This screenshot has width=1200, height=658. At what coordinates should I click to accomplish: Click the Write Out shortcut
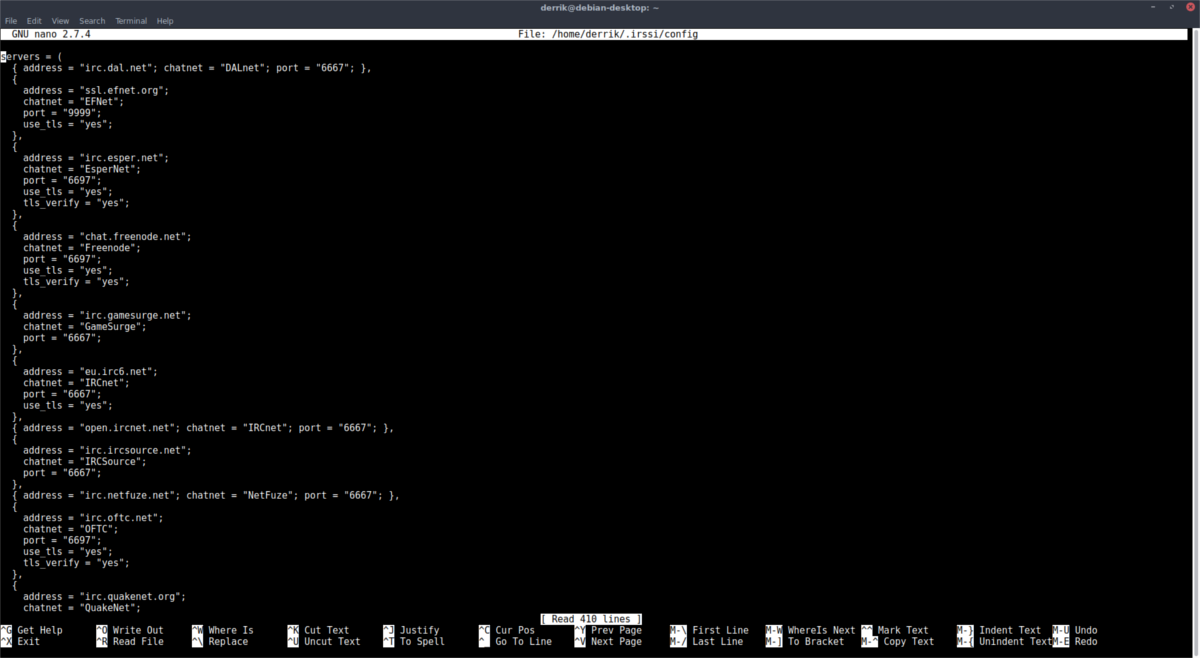pos(129,630)
